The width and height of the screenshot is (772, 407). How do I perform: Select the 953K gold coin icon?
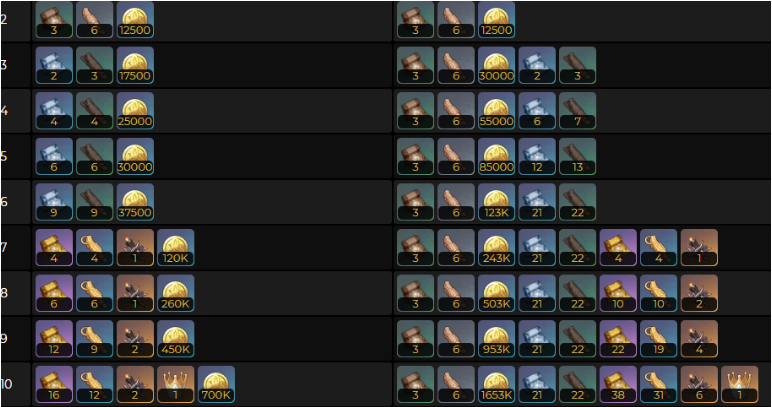(x=497, y=339)
